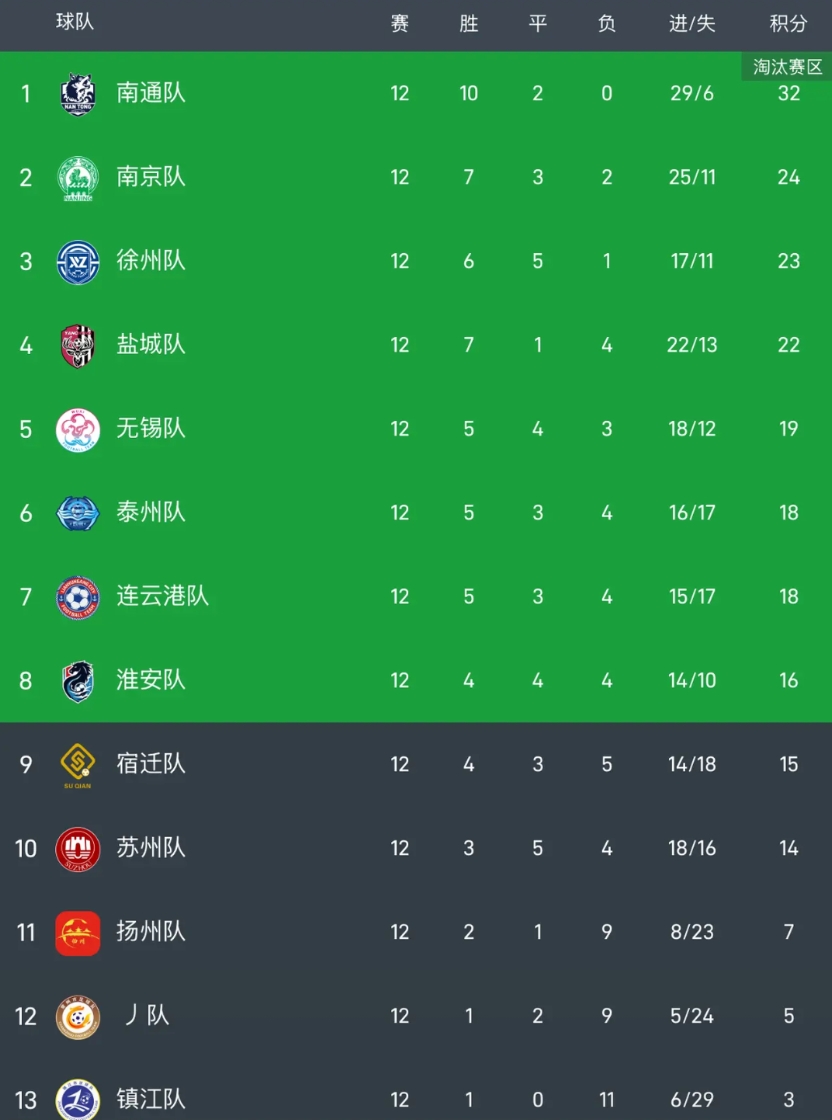Click the 扬州队 red square logo
The image size is (832, 1120).
[78, 933]
